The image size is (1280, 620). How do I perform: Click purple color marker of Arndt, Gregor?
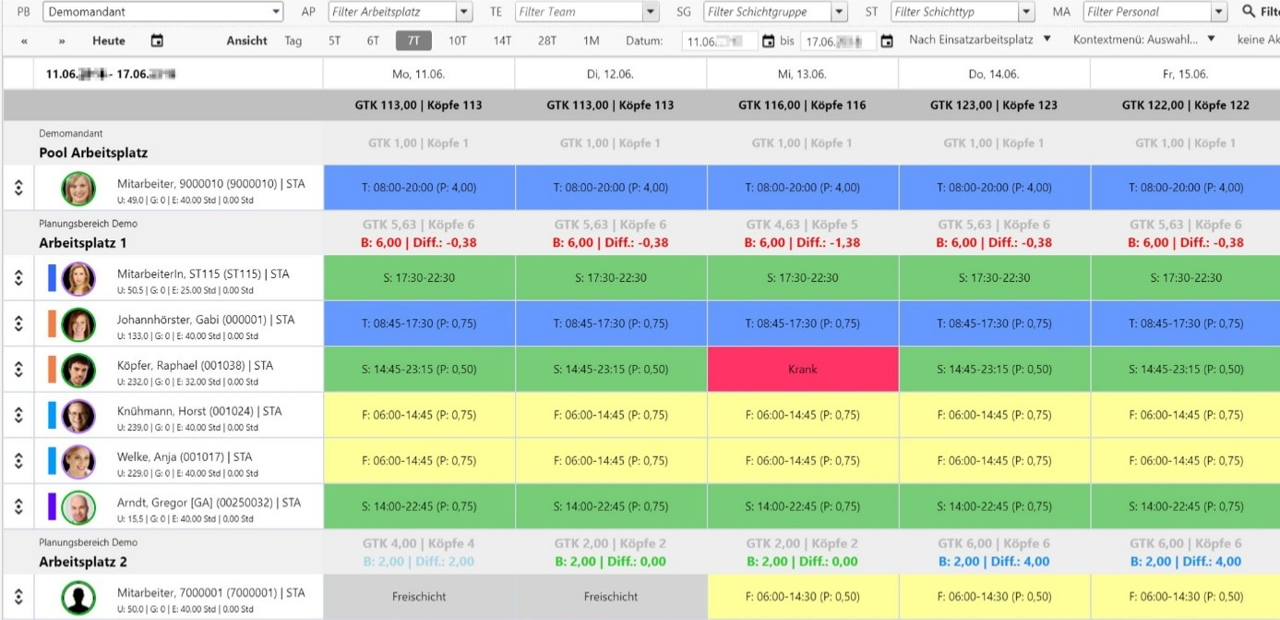click(x=52, y=507)
